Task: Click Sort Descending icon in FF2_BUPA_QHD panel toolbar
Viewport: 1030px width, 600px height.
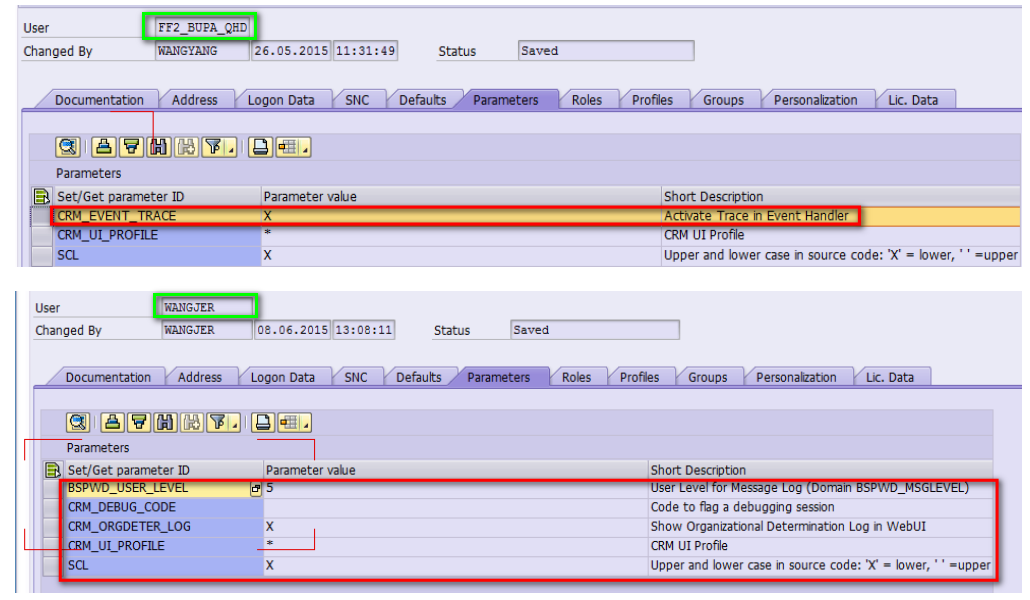Action: [x=131, y=147]
